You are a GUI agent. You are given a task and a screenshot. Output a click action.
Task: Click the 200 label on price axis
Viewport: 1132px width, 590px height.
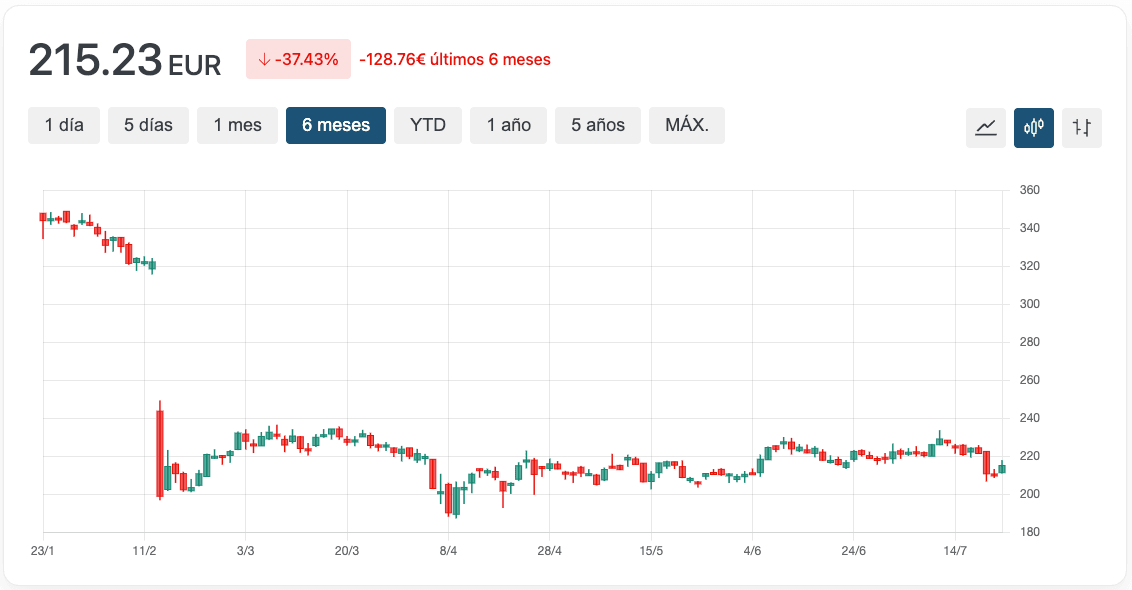[1029, 494]
